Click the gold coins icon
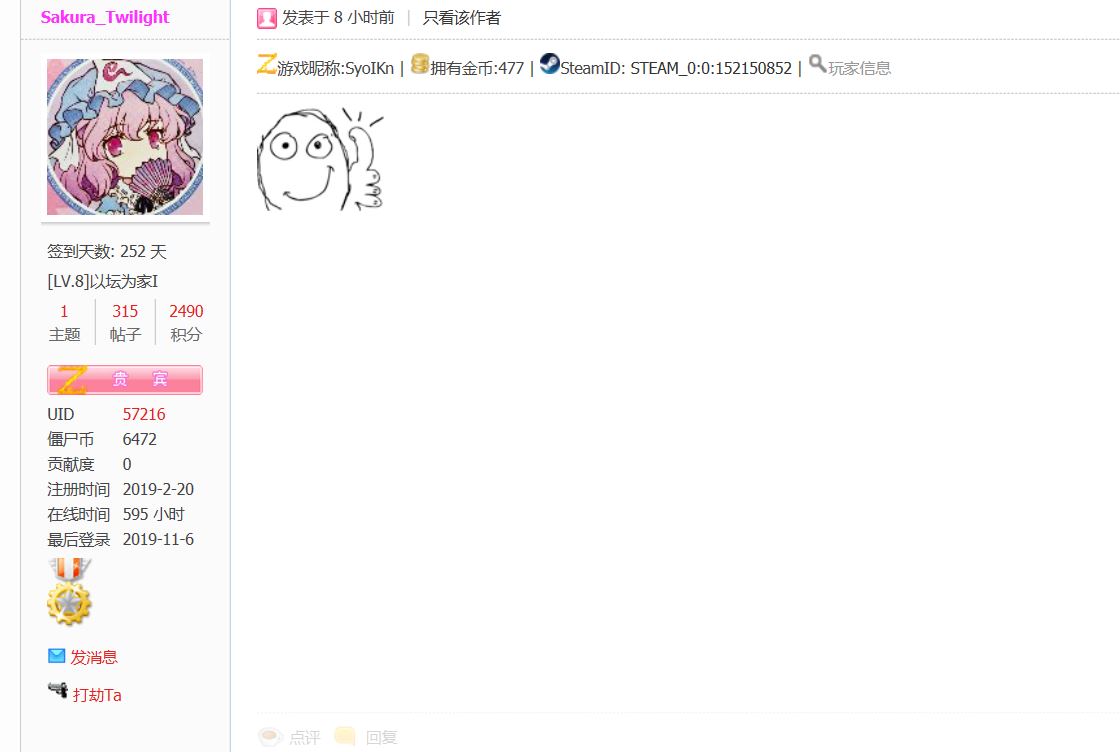 click(420, 64)
